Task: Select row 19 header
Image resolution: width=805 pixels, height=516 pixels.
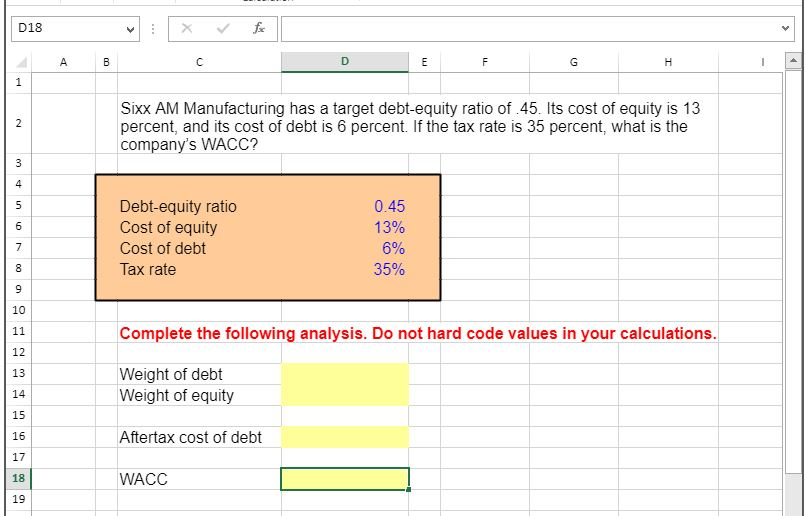Action: click(x=18, y=499)
